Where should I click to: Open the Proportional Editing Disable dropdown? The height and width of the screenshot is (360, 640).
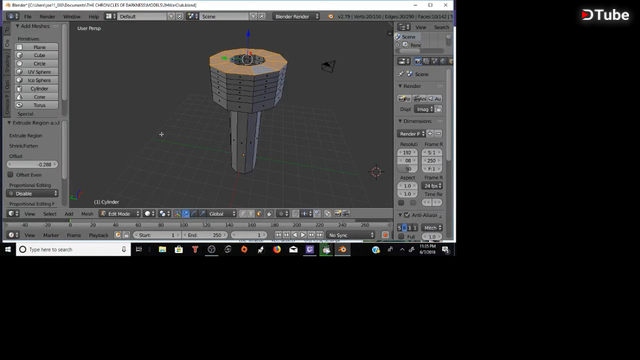pos(33,193)
